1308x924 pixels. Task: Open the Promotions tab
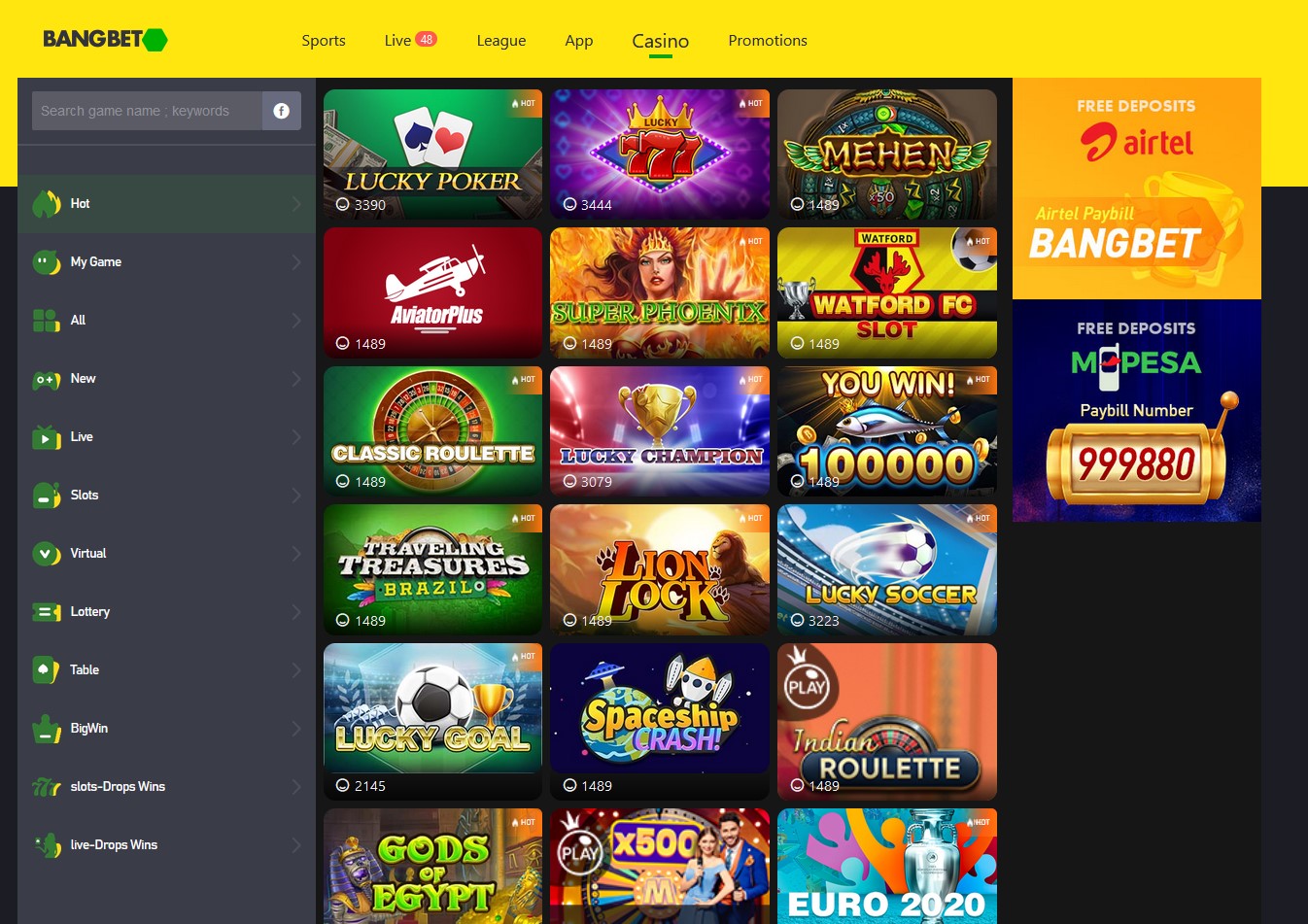pyautogui.click(x=768, y=41)
